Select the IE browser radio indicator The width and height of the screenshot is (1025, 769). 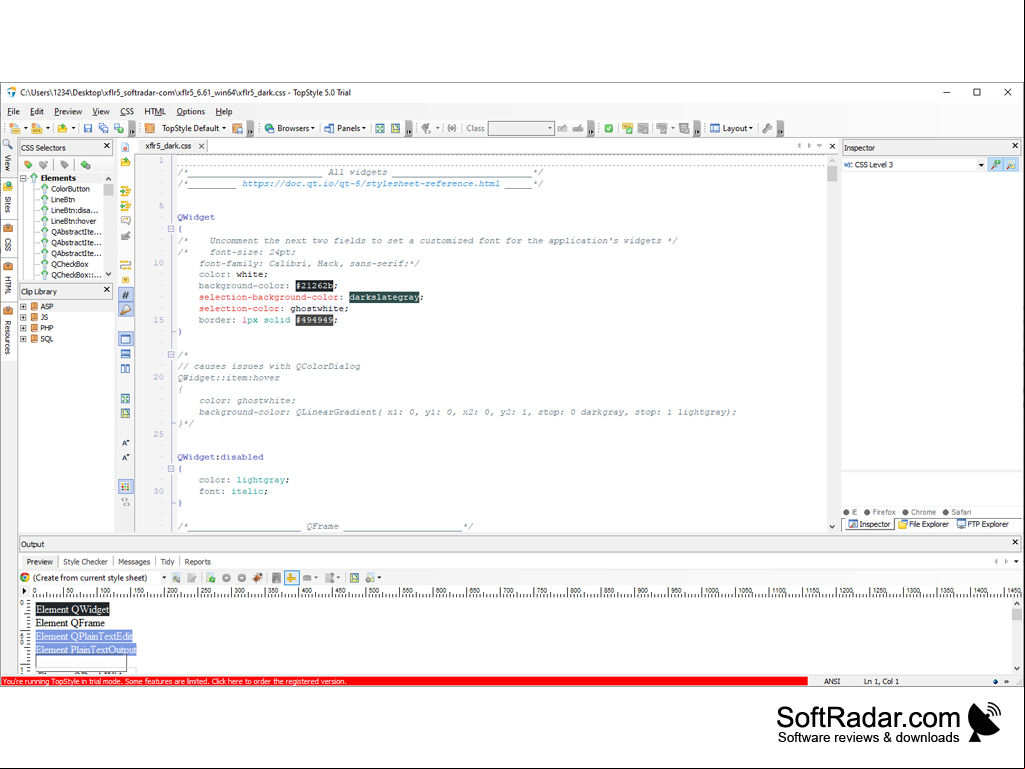847,512
